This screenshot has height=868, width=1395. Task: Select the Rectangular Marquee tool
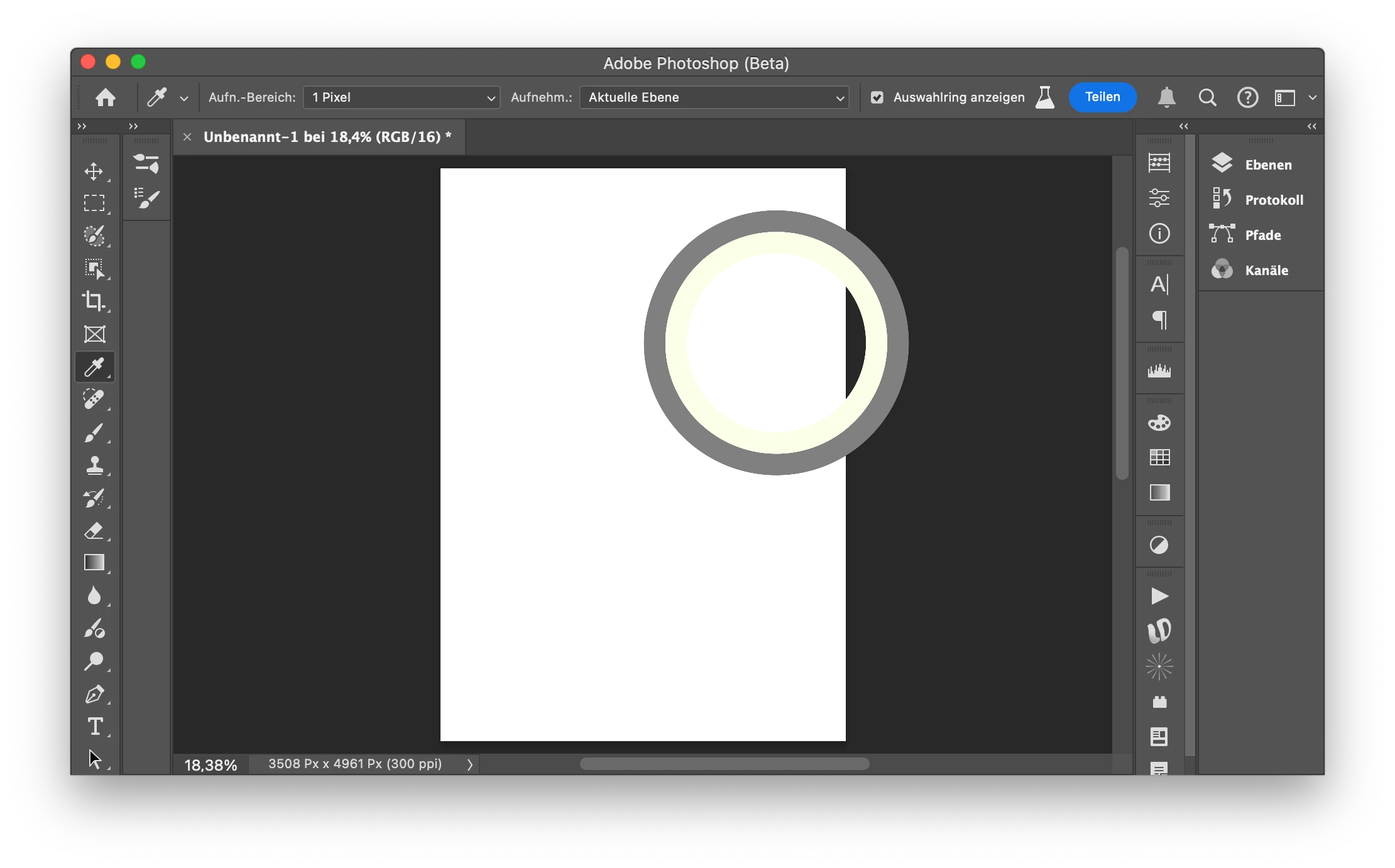94,203
